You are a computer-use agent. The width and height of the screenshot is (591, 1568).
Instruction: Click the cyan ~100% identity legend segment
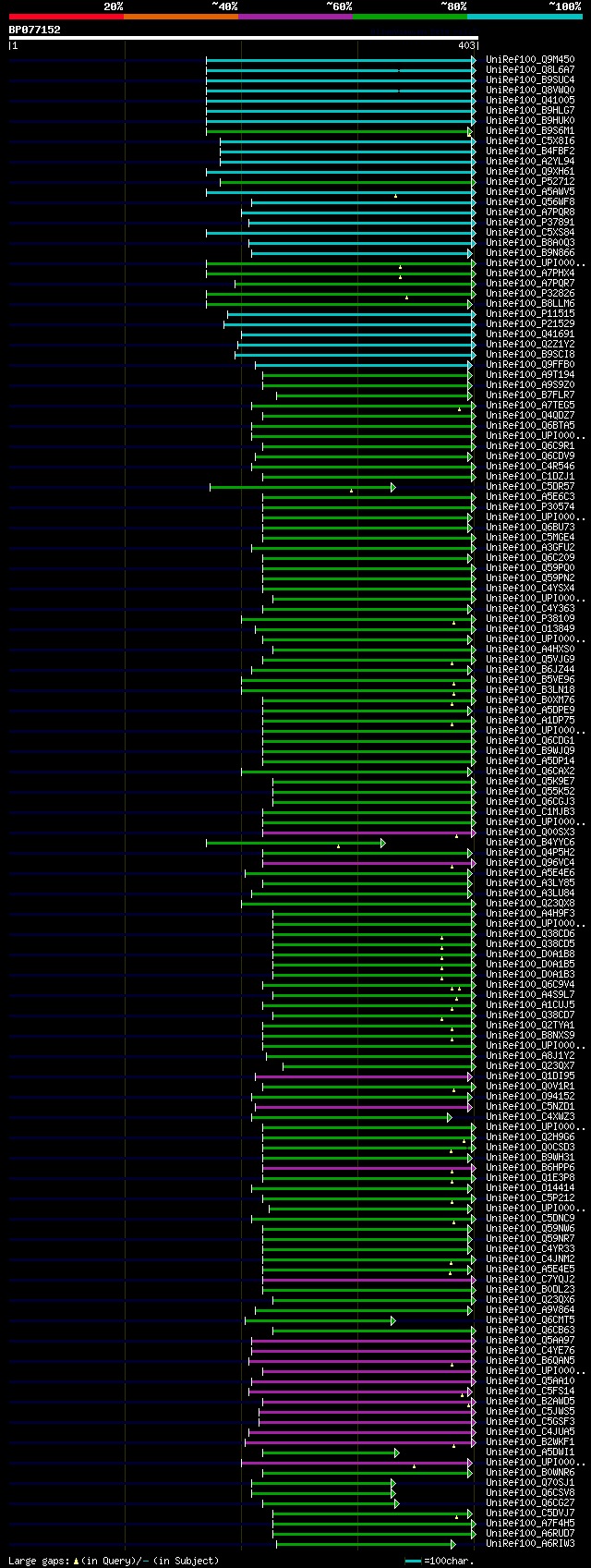point(525,17)
